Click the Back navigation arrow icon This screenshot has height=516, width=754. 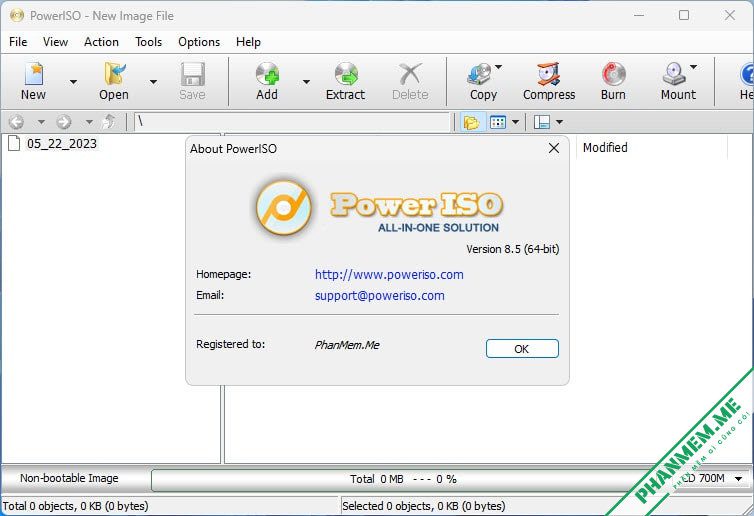pyautogui.click(x=16, y=122)
